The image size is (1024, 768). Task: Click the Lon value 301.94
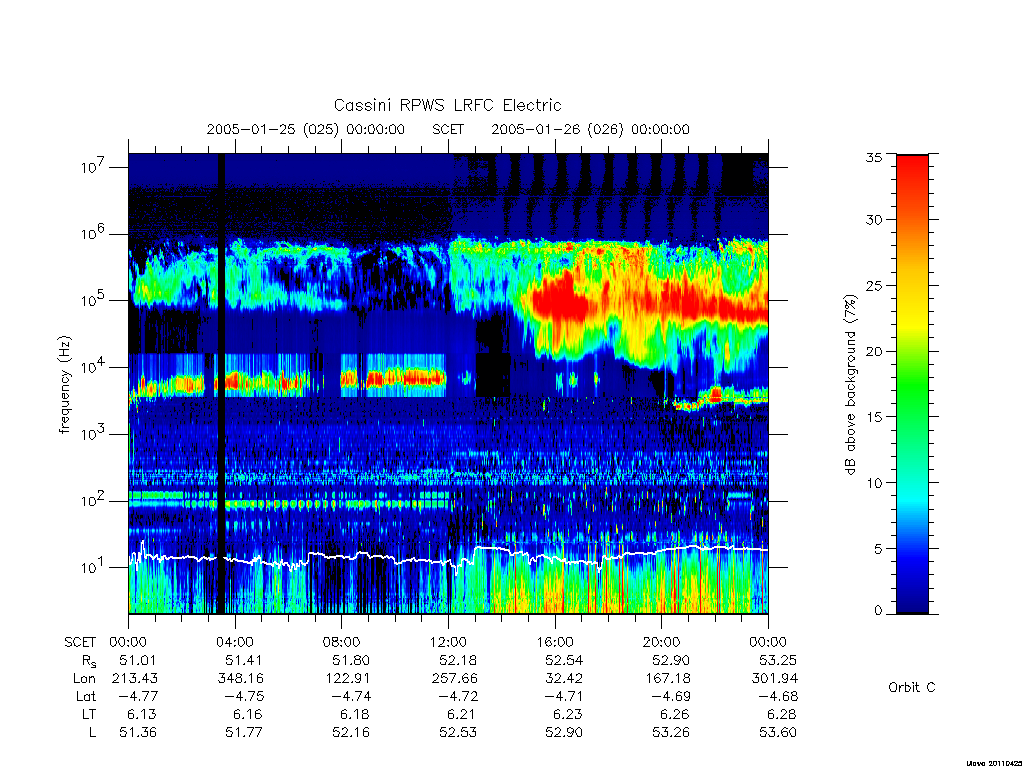tap(775, 679)
